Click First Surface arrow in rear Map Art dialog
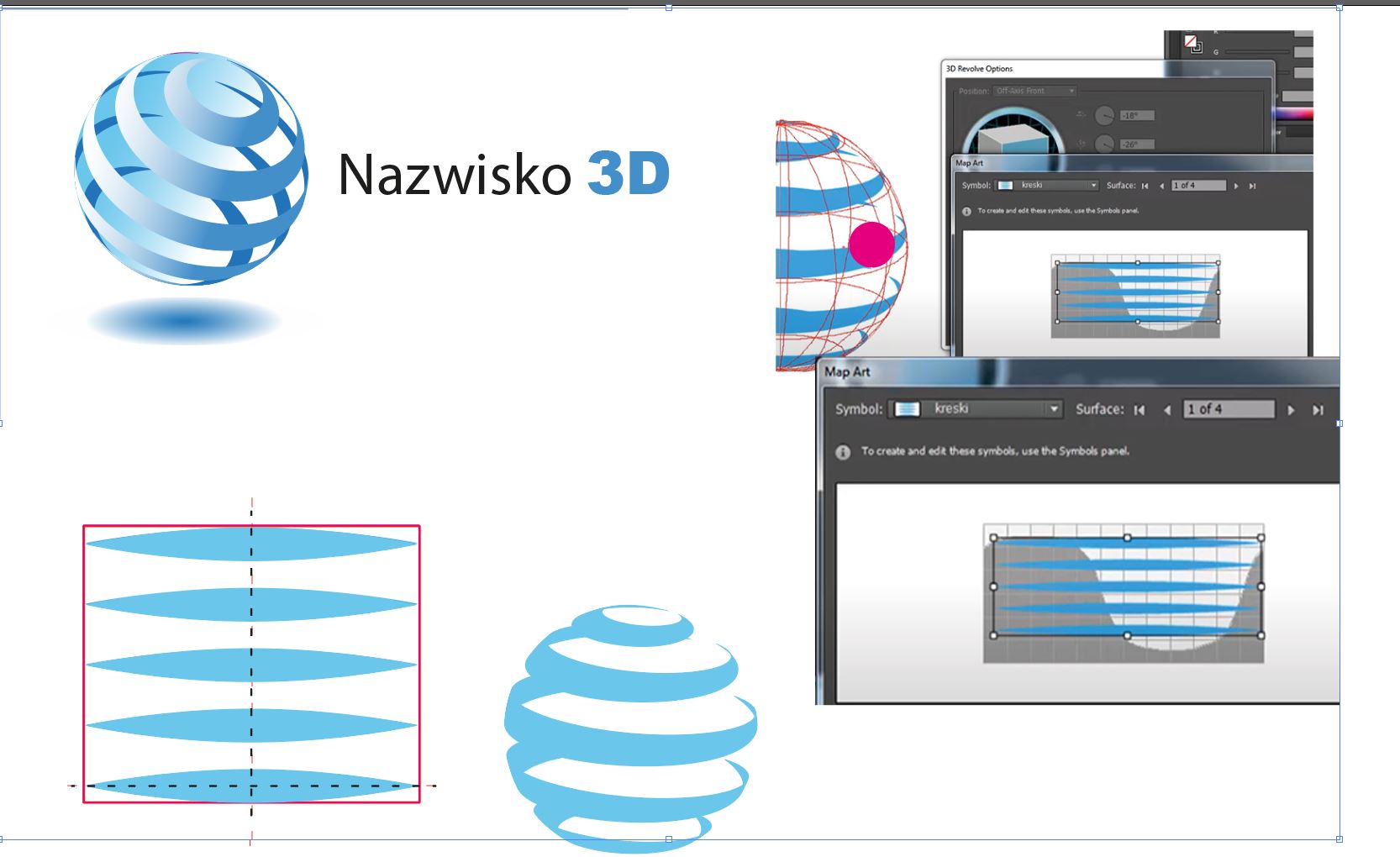The image size is (1400, 857). click(x=1145, y=186)
